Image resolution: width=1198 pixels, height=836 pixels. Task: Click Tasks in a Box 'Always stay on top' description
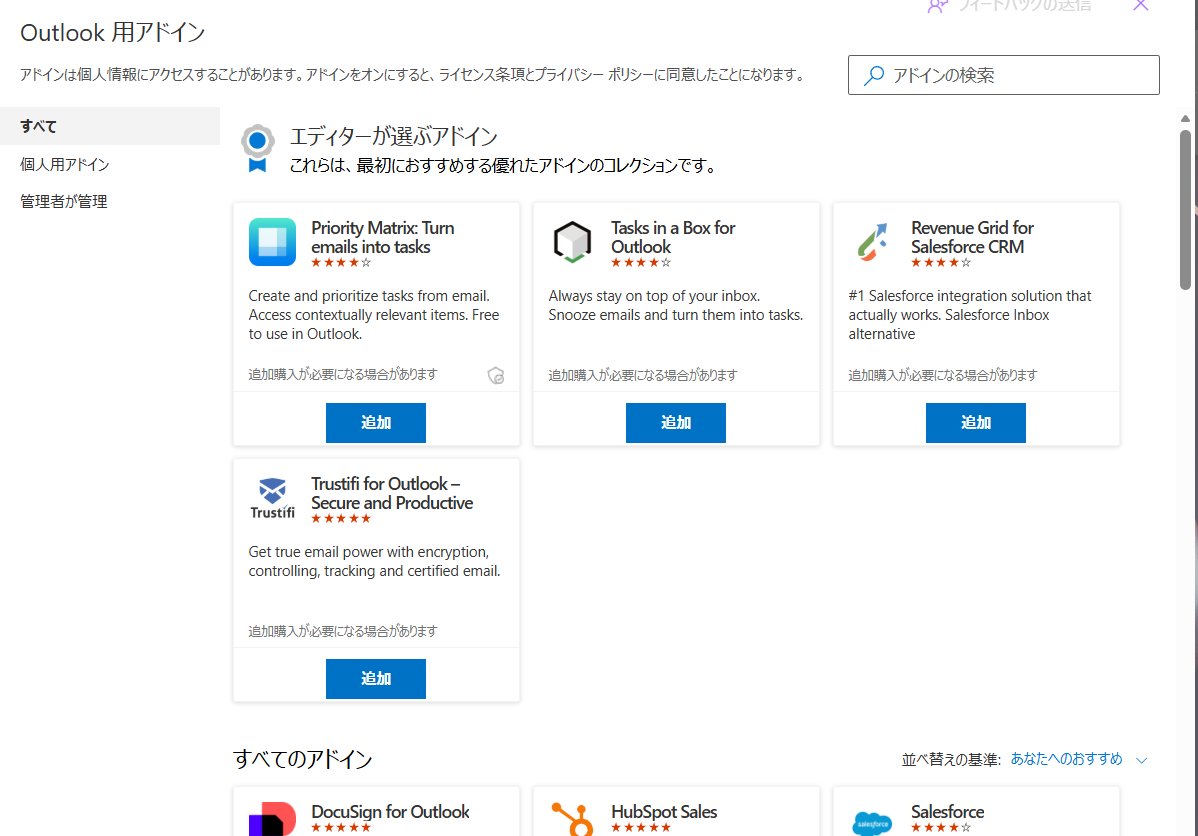pyautogui.click(x=675, y=306)
